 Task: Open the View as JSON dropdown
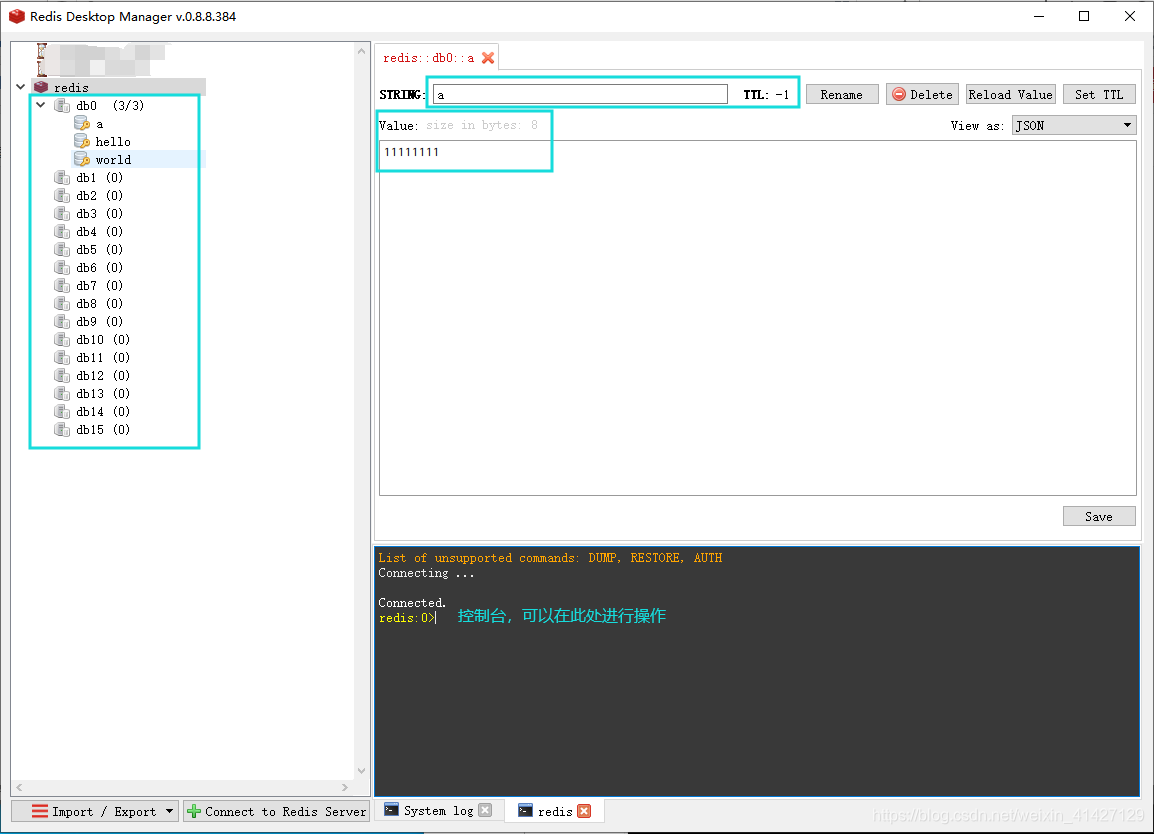pos(1074,125)
